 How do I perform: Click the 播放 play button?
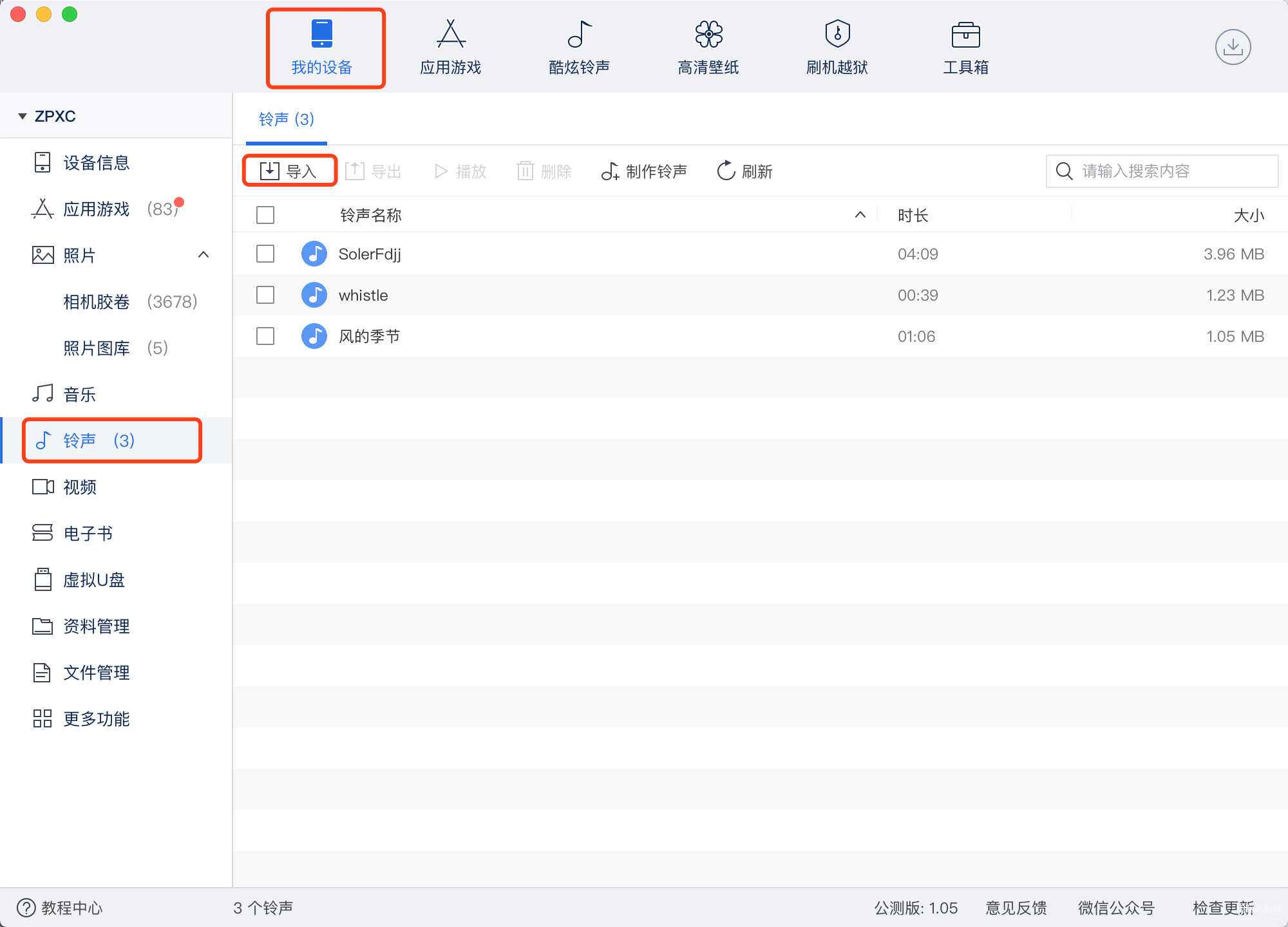point(460,171)
